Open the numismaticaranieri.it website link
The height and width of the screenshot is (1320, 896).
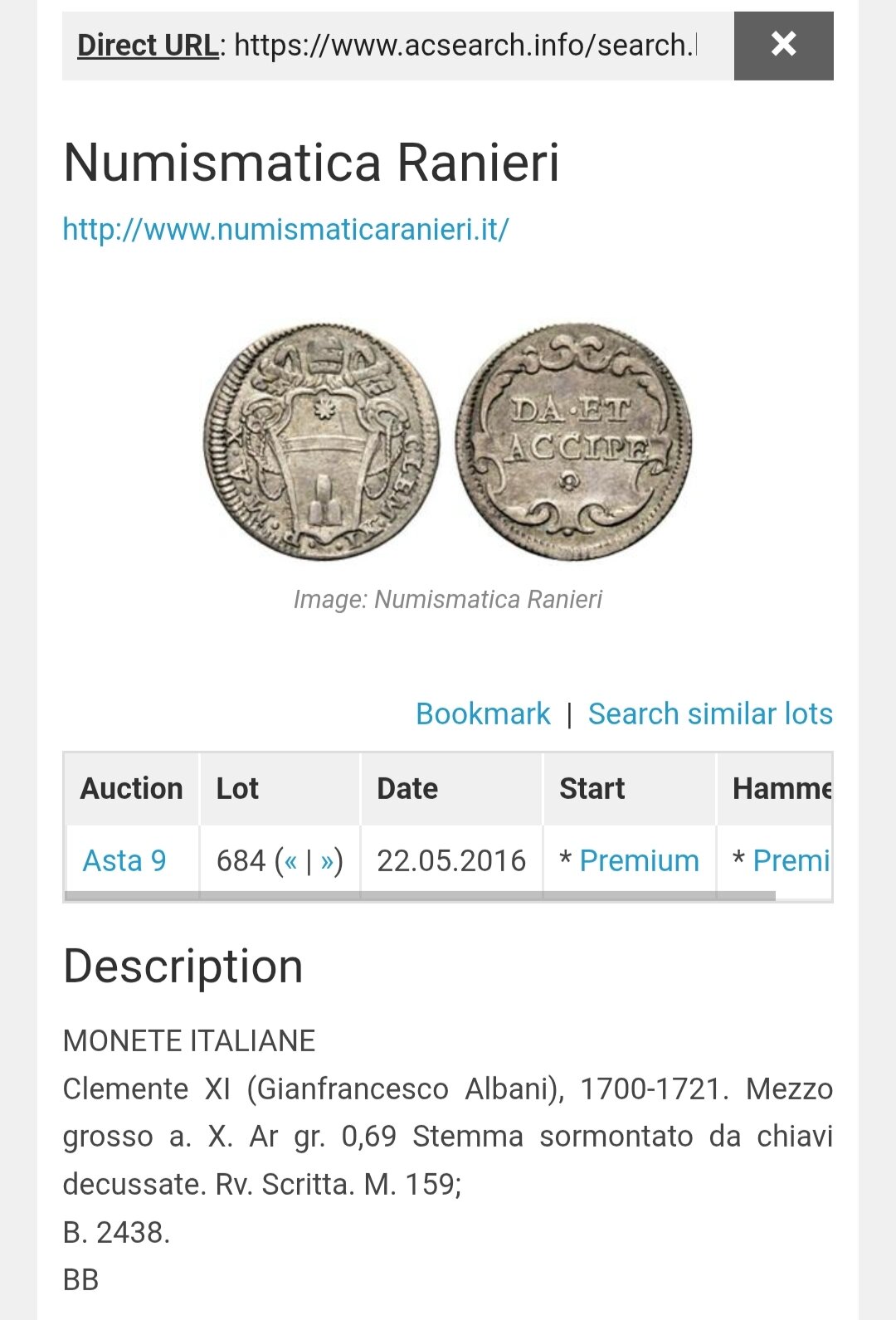coord(285,229)
